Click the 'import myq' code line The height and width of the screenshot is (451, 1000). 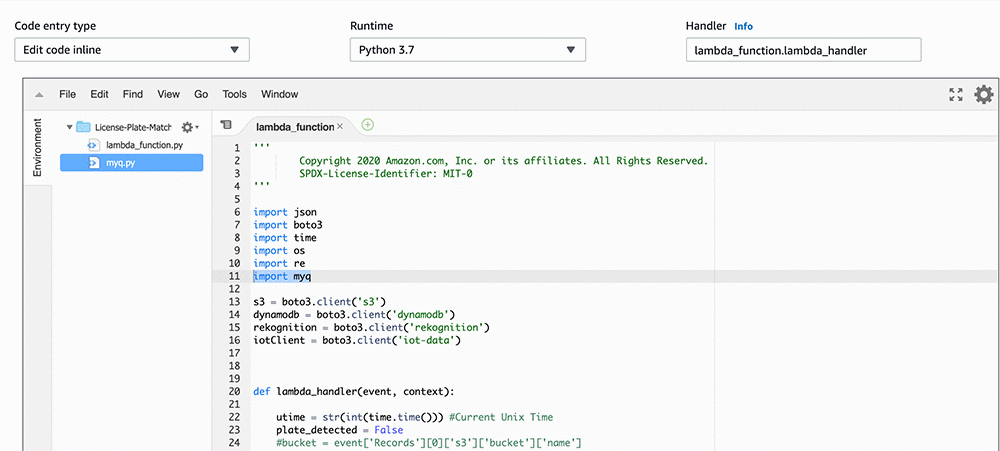(282, 276)
